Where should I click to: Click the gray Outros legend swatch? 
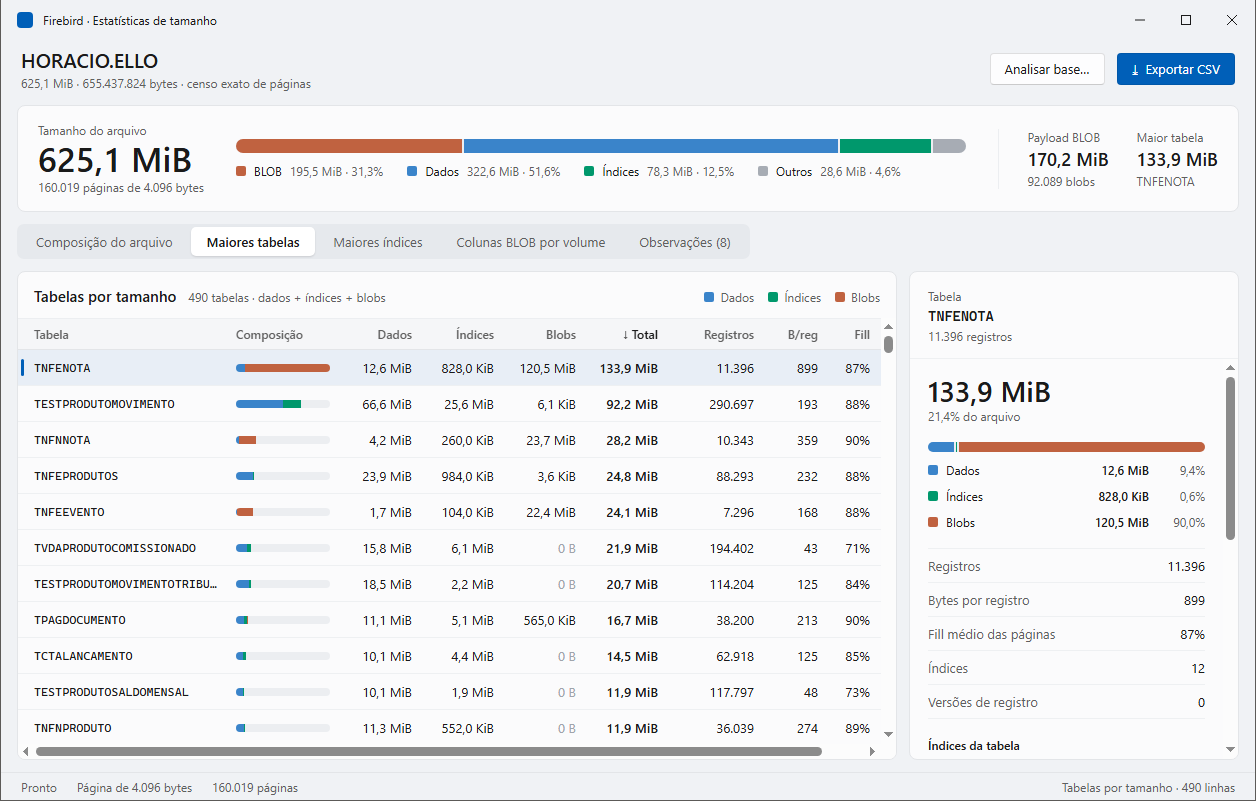763,172
